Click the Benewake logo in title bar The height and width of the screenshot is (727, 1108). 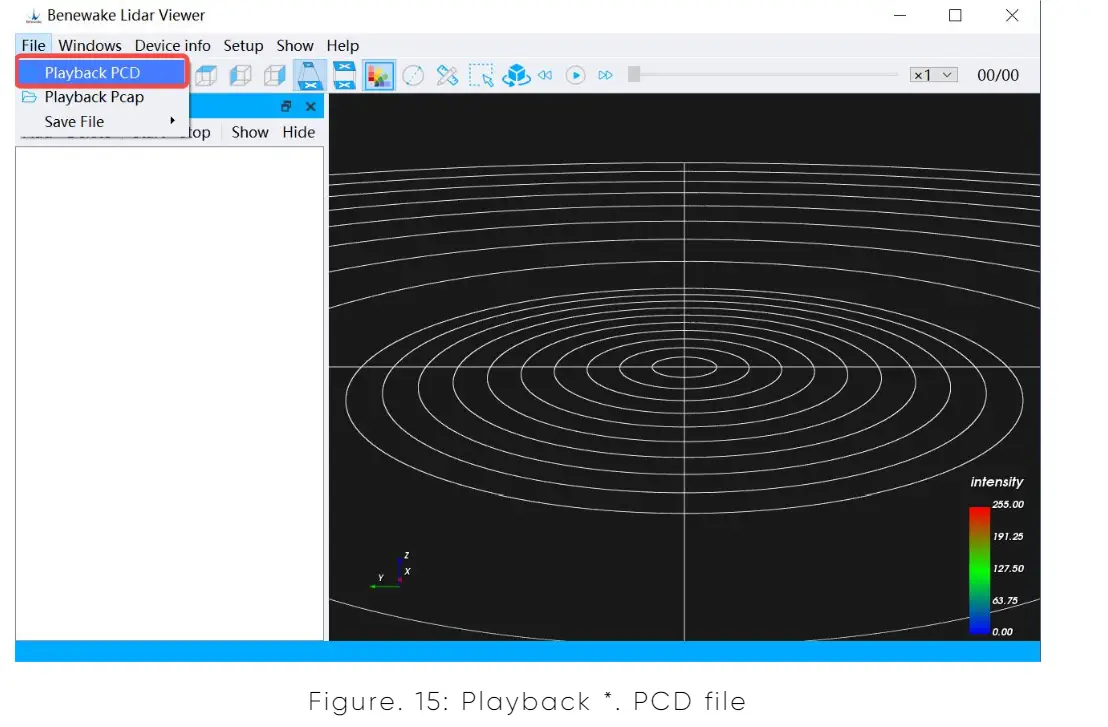coord(33,16)
